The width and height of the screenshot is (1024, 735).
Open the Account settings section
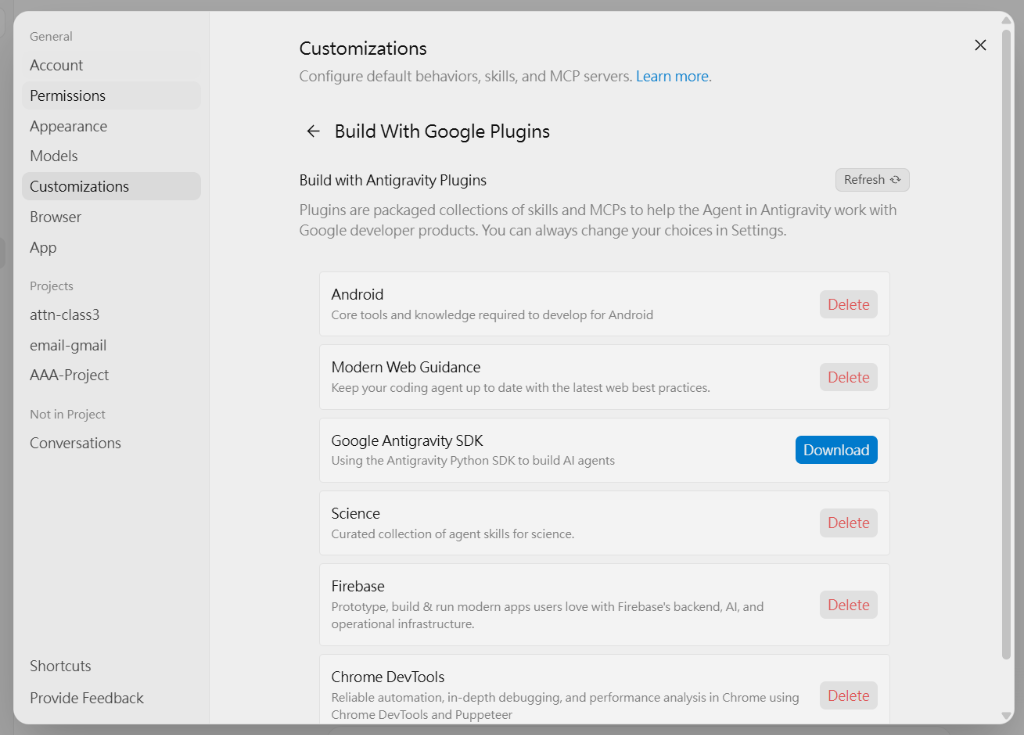[111, 65]
